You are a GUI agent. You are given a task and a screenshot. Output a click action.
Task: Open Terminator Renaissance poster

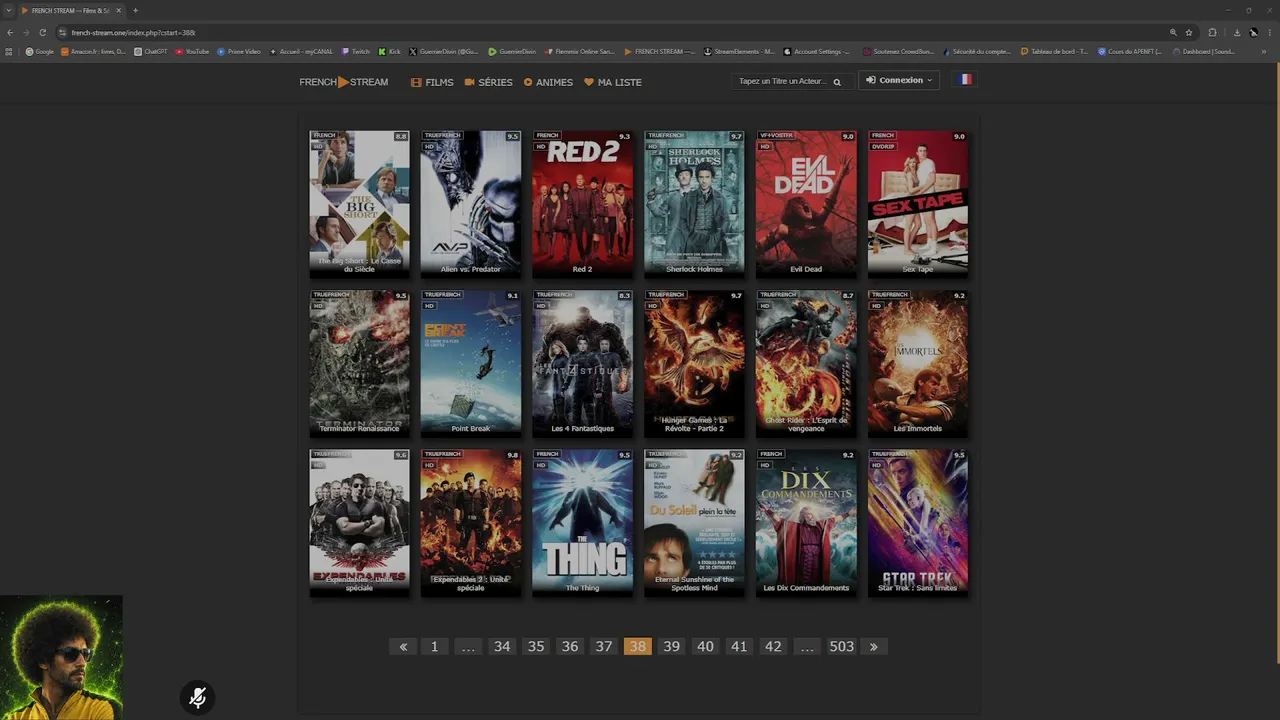click(x=359, y=363)
